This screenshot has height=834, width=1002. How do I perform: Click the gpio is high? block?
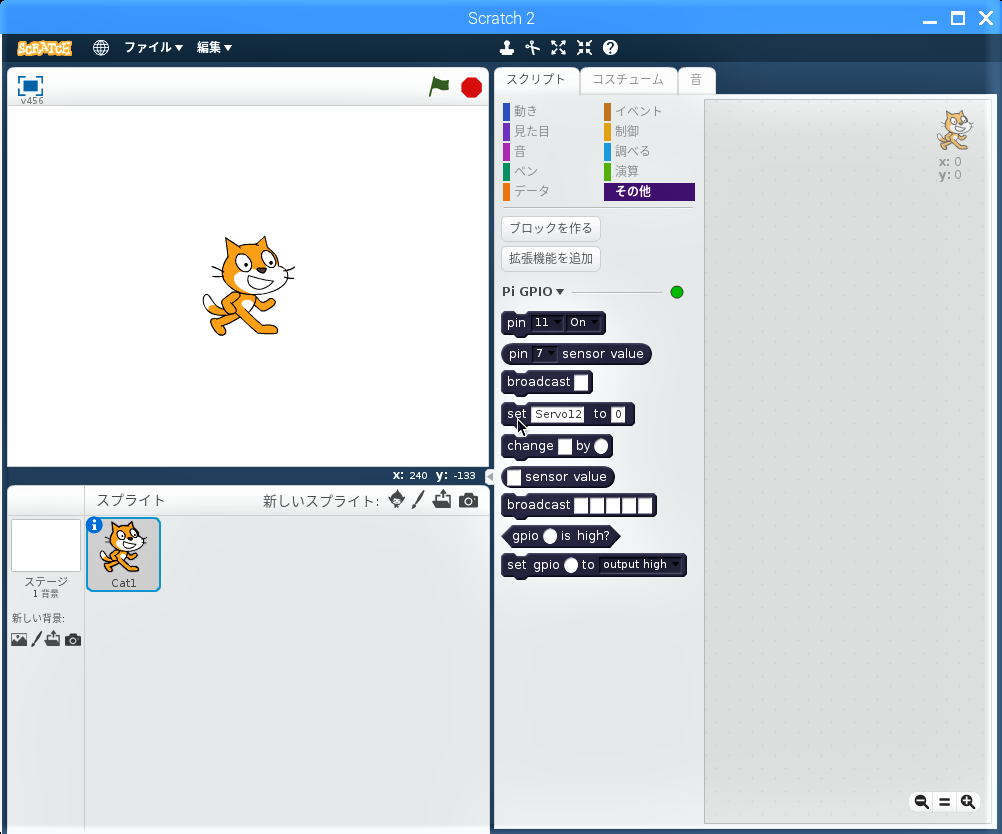coord(560,536)
